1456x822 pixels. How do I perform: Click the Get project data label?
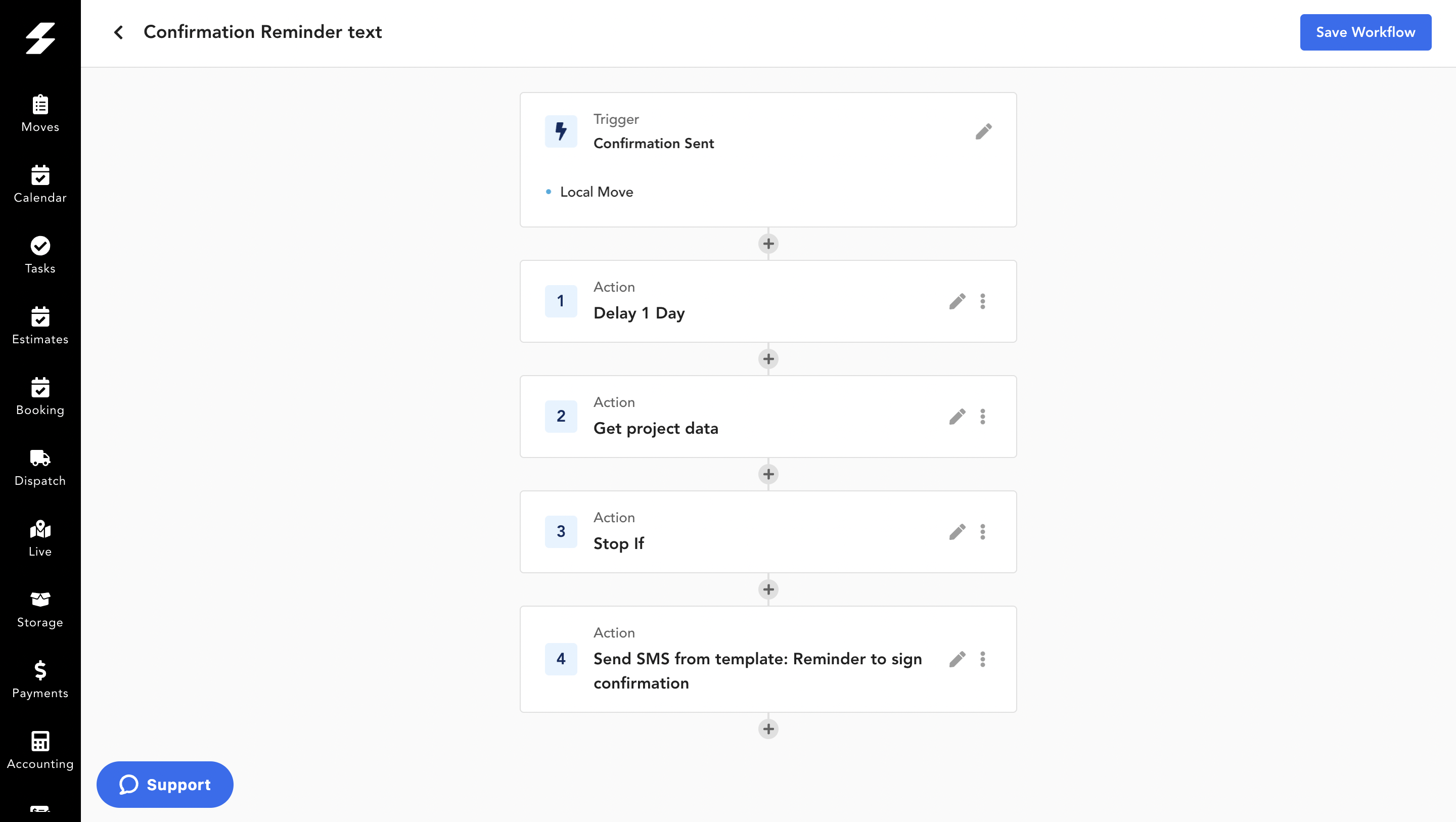pos(656,429)
